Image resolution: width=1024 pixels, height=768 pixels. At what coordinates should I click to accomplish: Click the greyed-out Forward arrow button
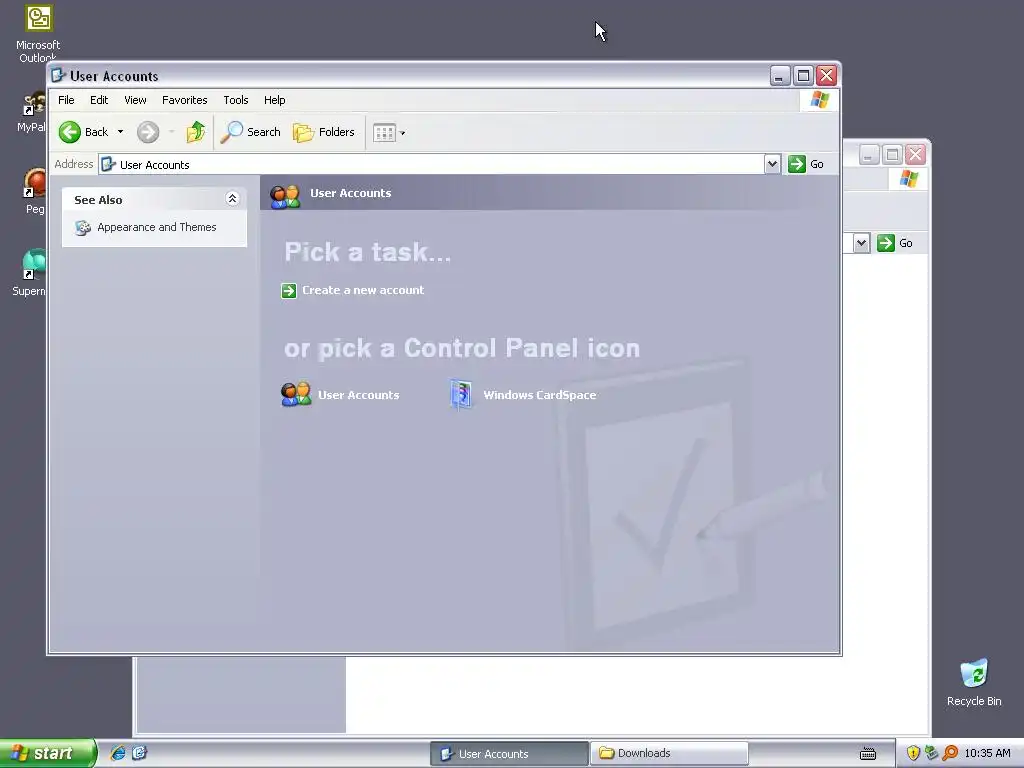pyautogui.click(x=148, y=132)
